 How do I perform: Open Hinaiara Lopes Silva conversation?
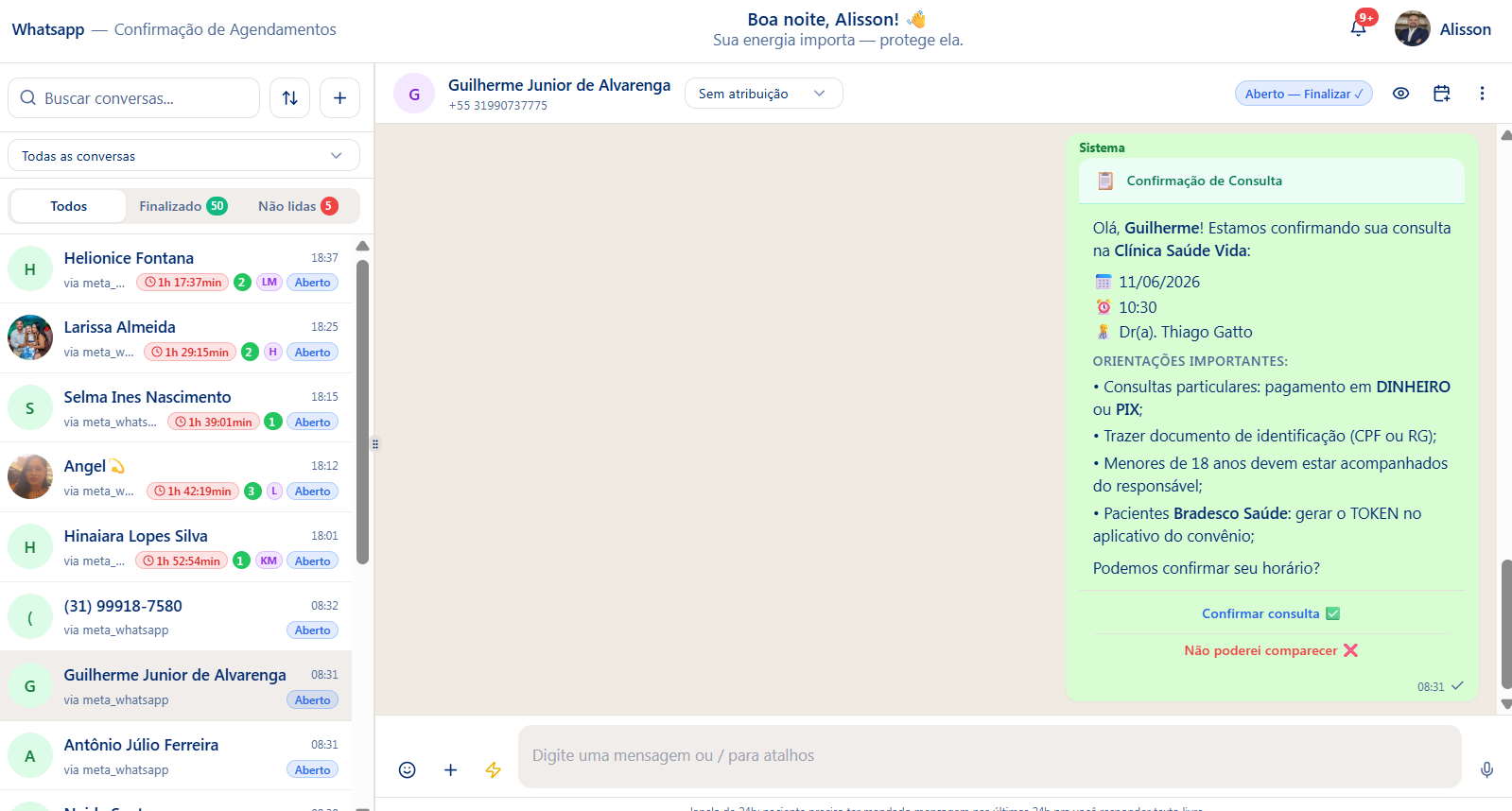tap(176, 547)
